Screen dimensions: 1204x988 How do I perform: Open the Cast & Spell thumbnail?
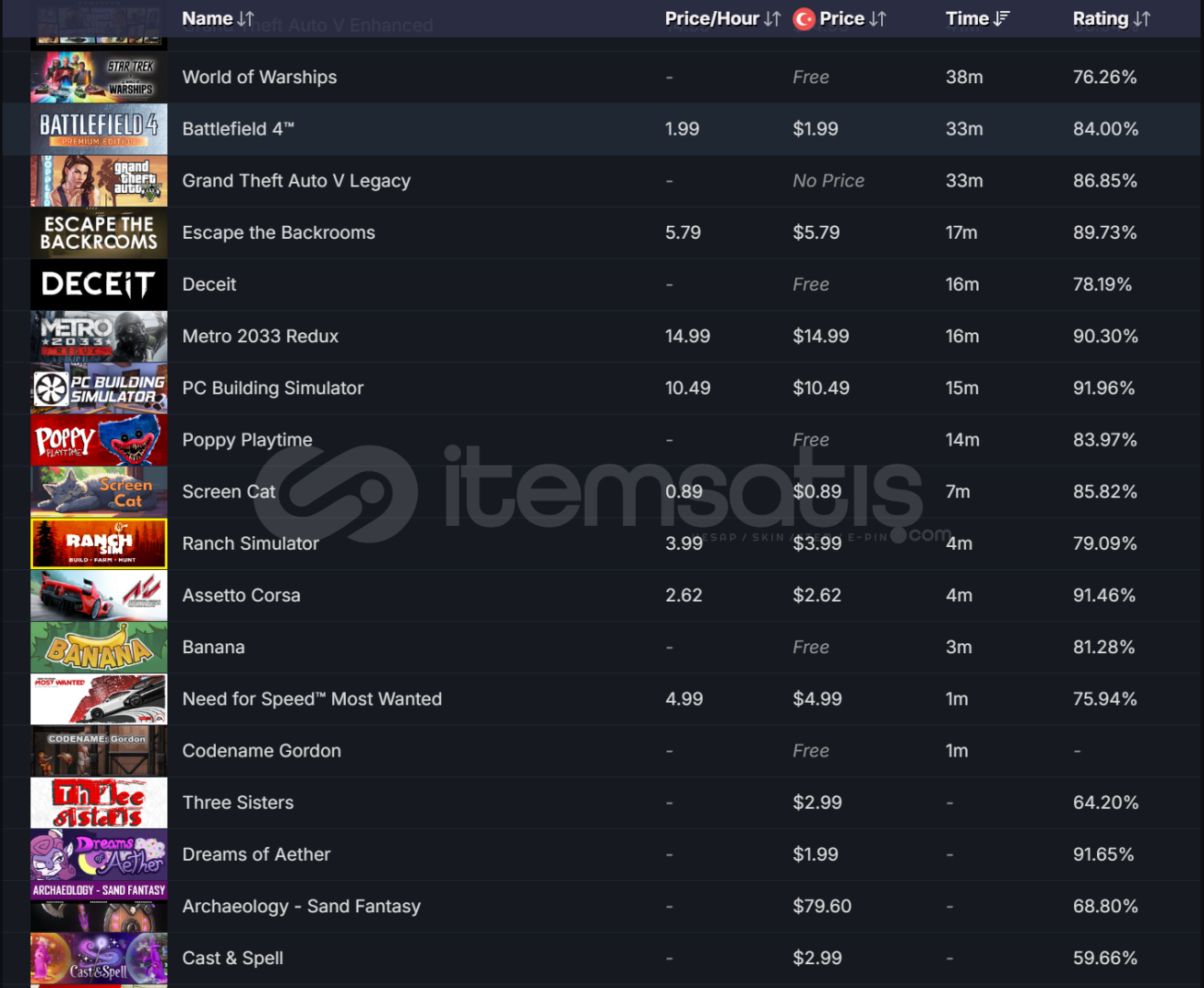(99, 959)
